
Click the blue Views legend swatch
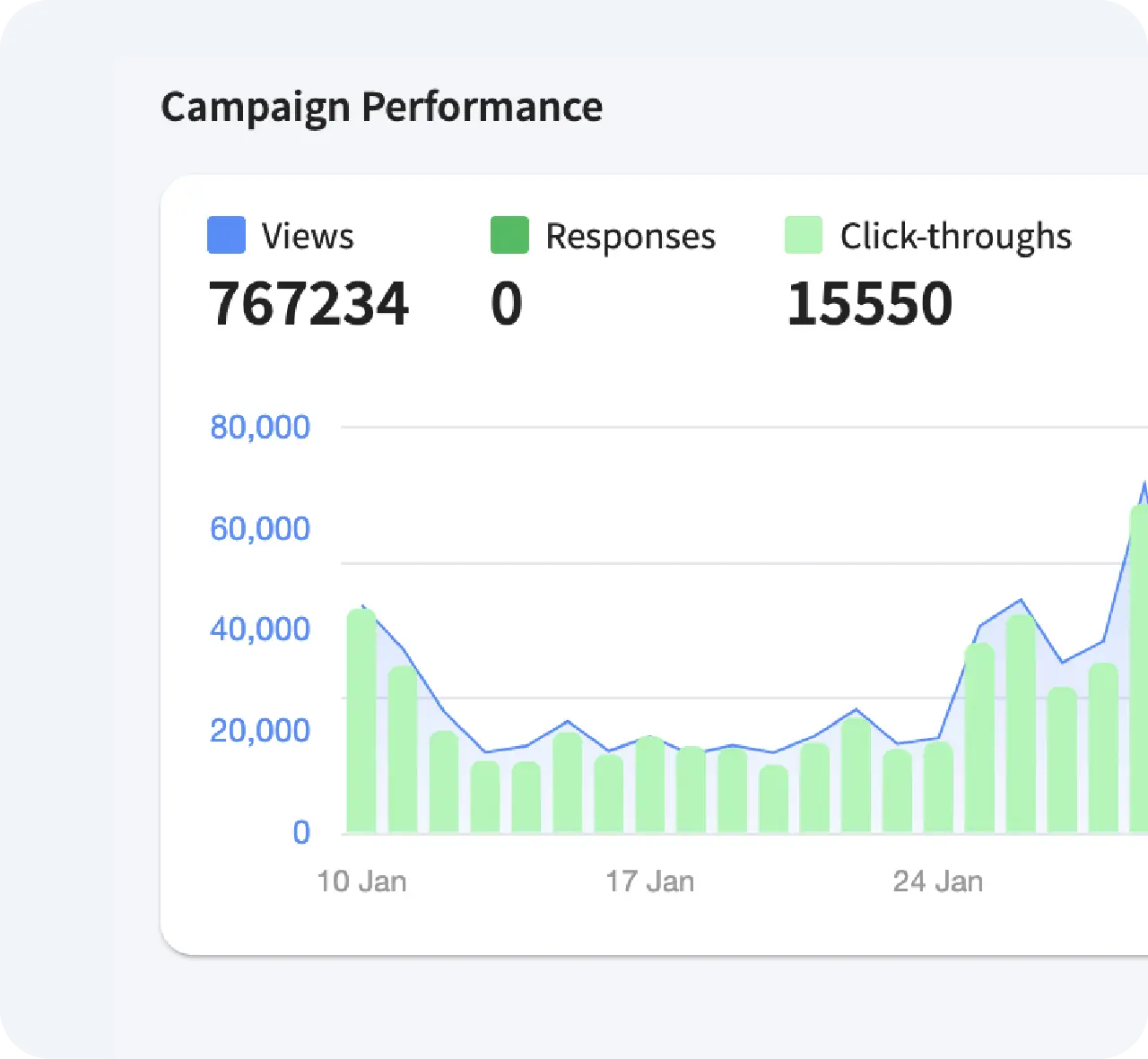(x=226, y=235)
